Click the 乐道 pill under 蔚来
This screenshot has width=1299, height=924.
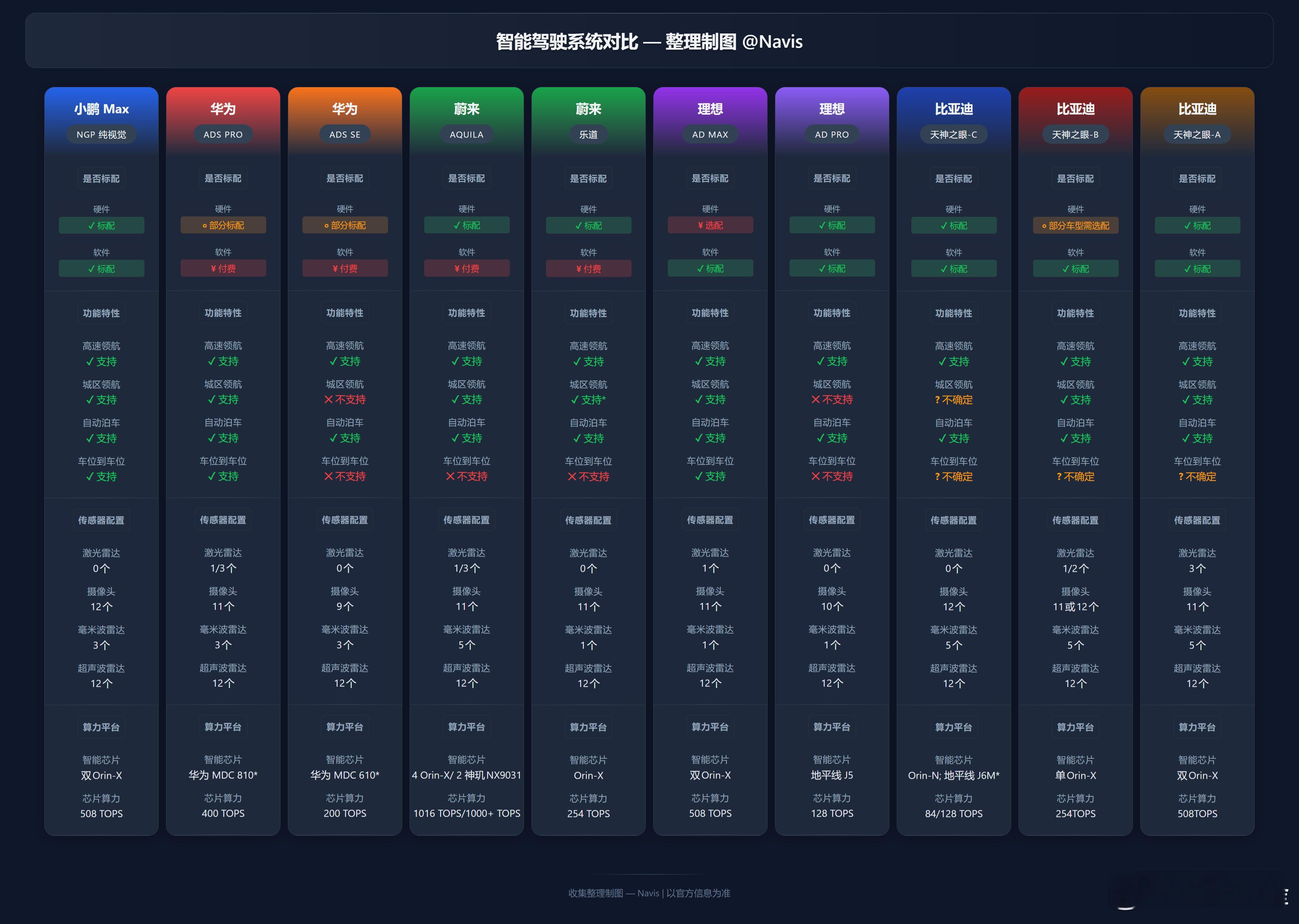pos(588,134)
